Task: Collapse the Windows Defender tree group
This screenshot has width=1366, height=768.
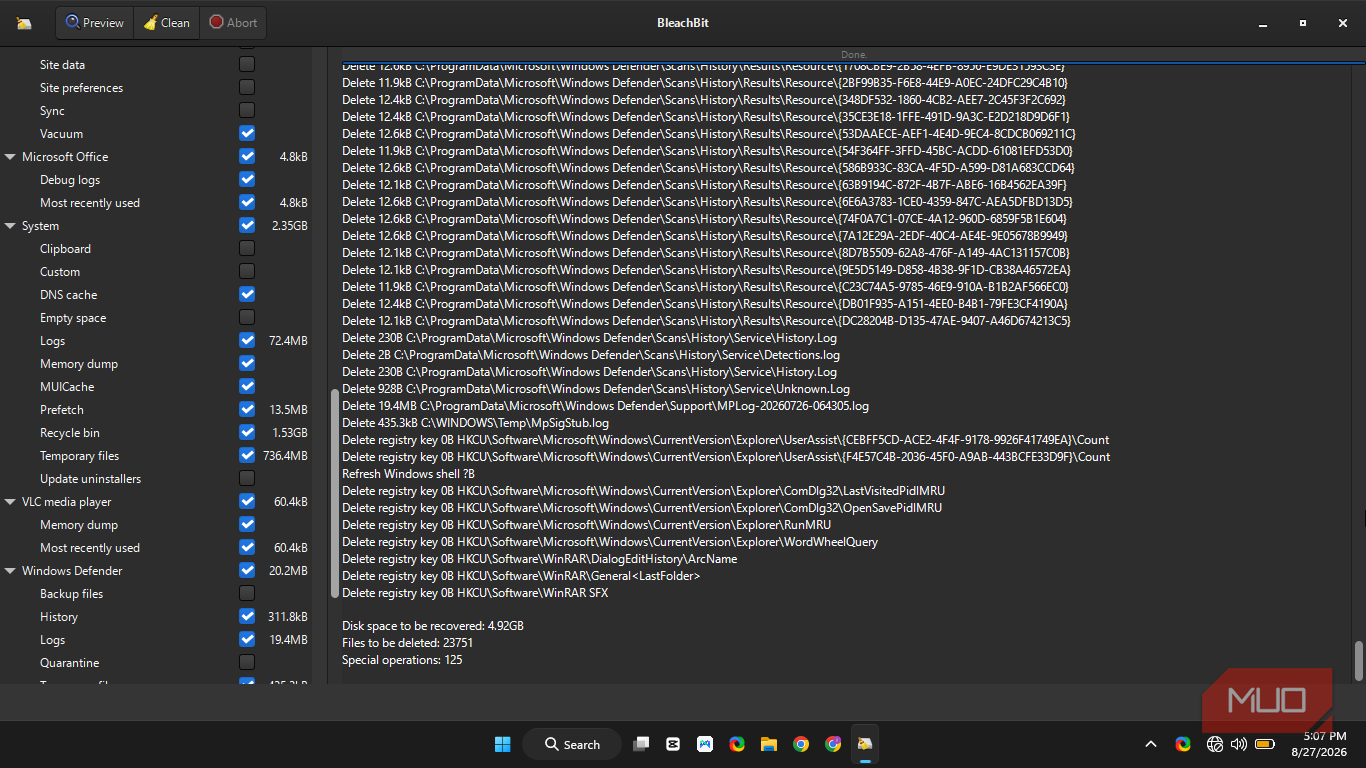Action: click(x=10, y=571)
